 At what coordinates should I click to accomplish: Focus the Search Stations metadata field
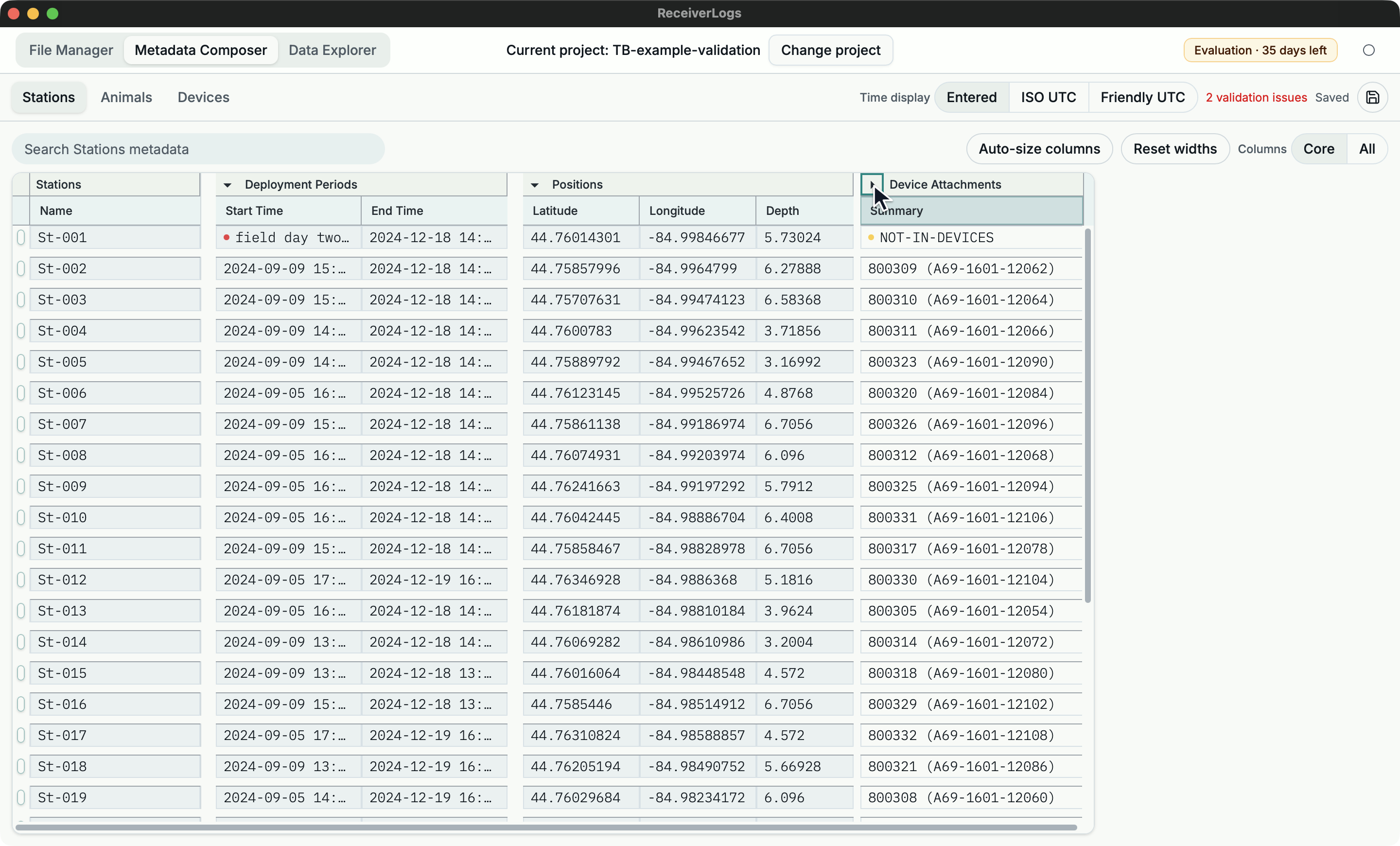tap(198, 149)
